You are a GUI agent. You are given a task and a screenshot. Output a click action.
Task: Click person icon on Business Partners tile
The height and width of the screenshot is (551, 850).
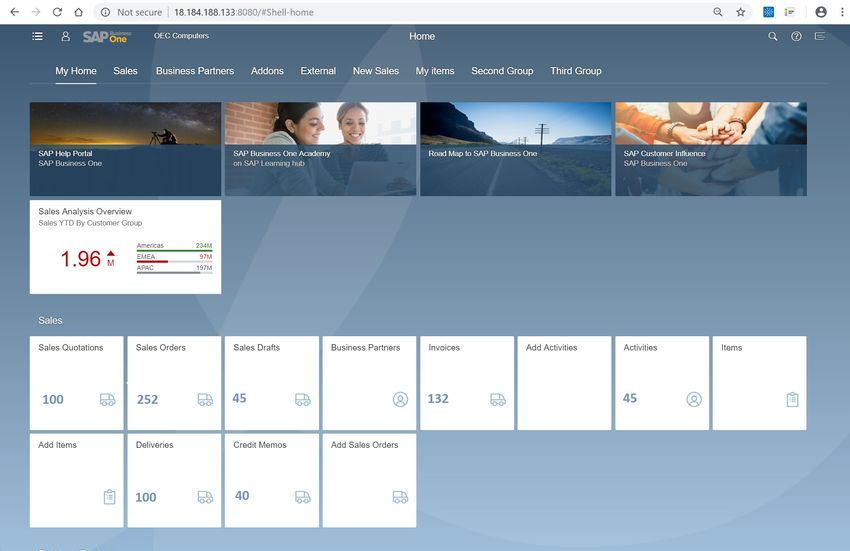coord(400,400)
